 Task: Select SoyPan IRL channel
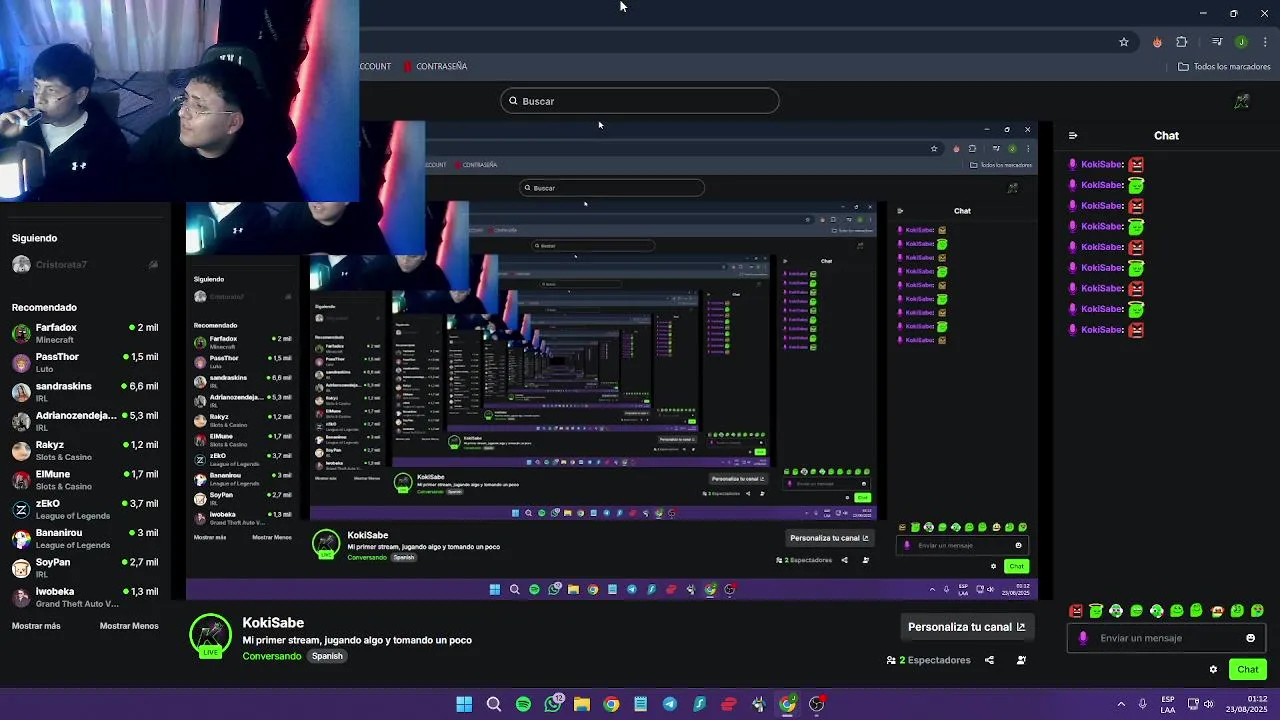[x=85, y=568]
